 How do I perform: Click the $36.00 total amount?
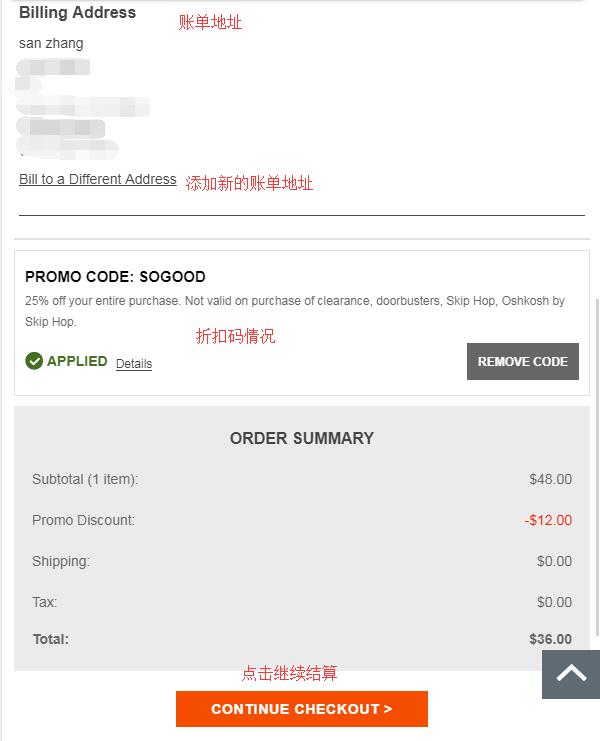550,639
